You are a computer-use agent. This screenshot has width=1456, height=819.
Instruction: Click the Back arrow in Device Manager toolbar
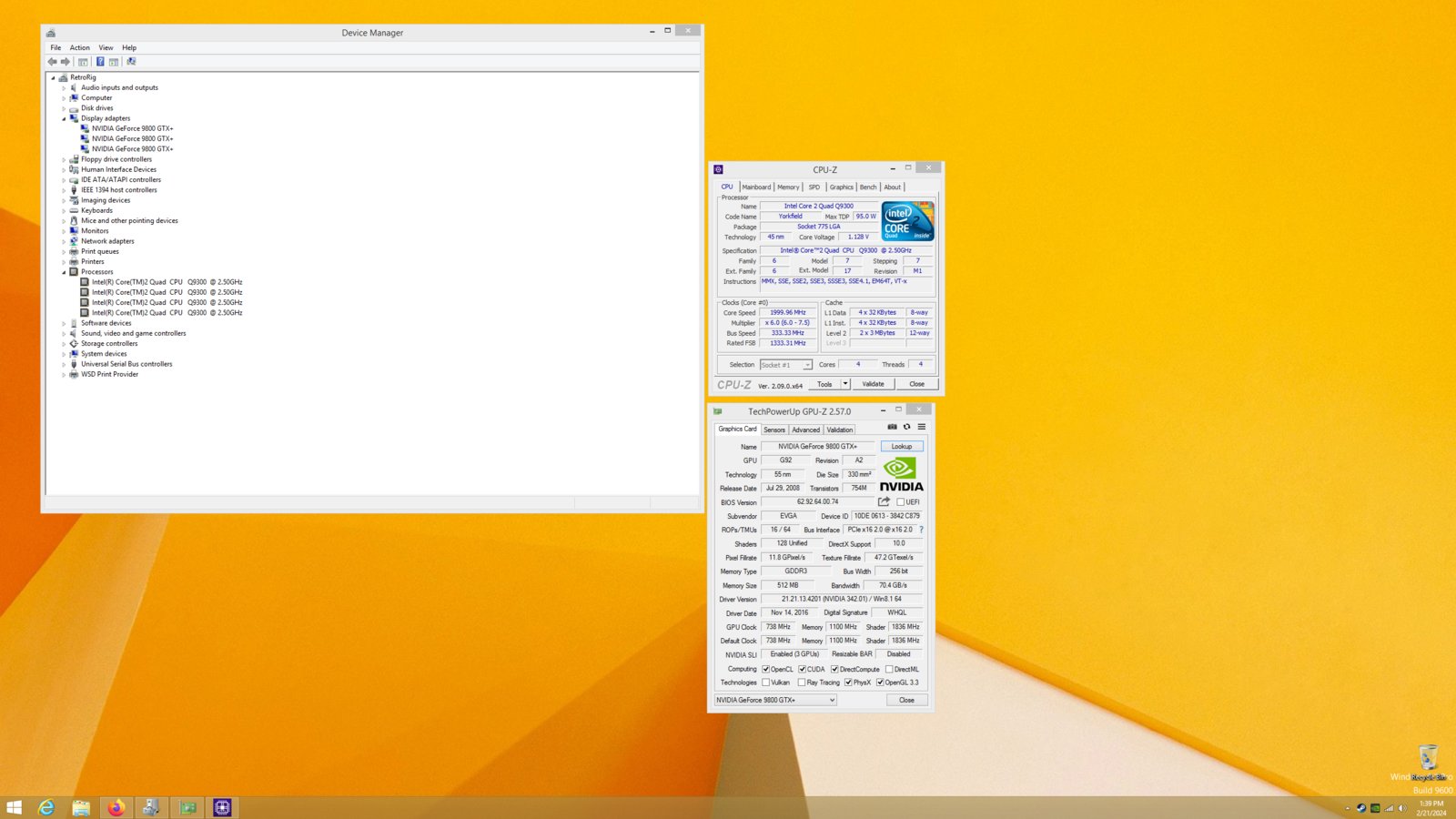click(x=52, y=62)
